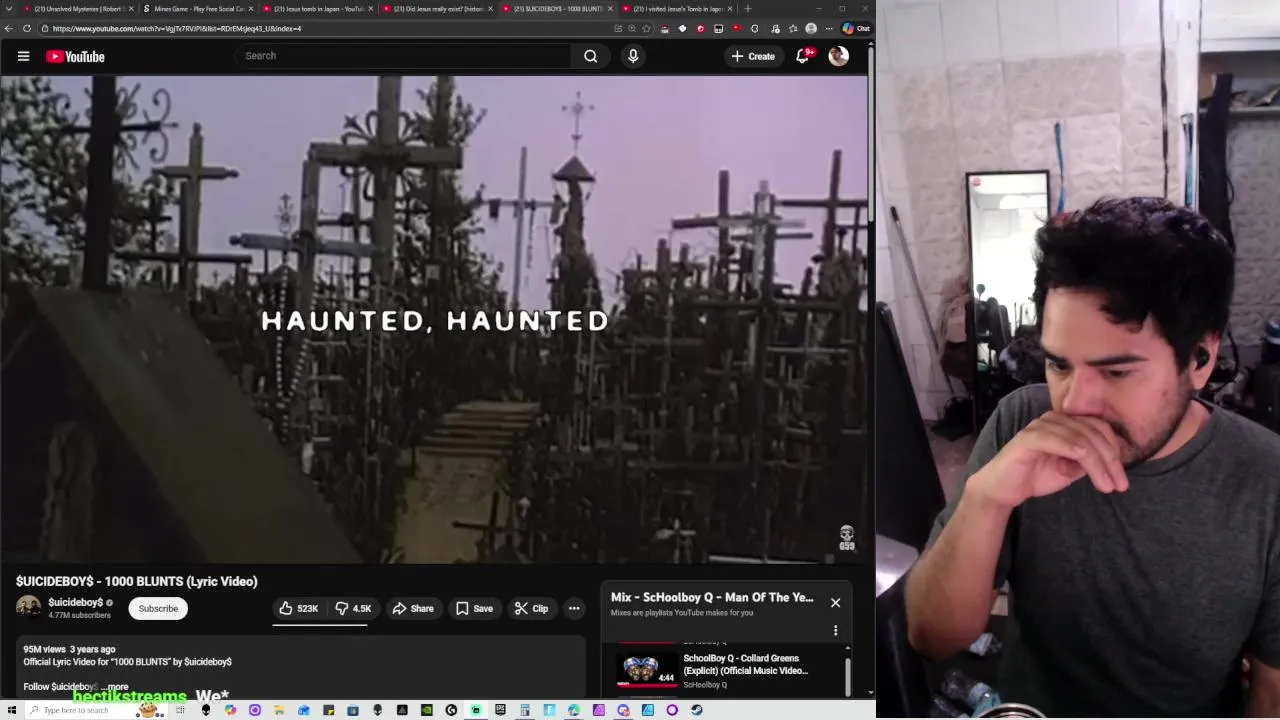Click the video player area
The width and height of the screenshot is (1280, 720).
(434, 320)
